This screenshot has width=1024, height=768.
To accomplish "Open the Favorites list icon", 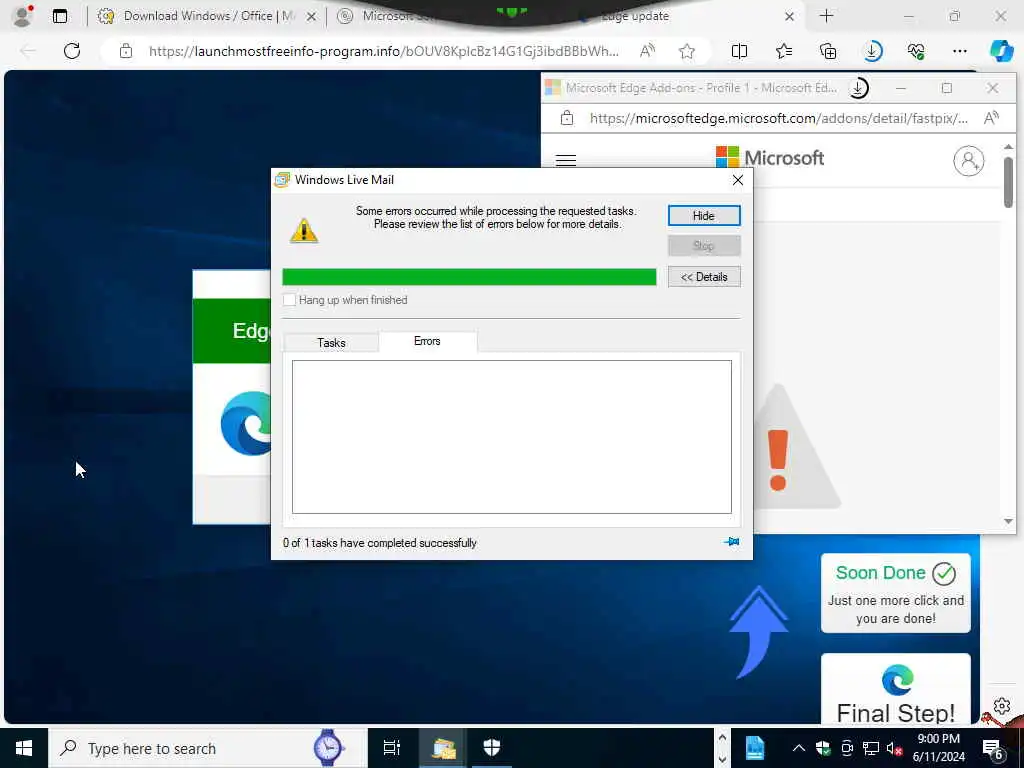I will pyautogui.click(x=784, y=51).
